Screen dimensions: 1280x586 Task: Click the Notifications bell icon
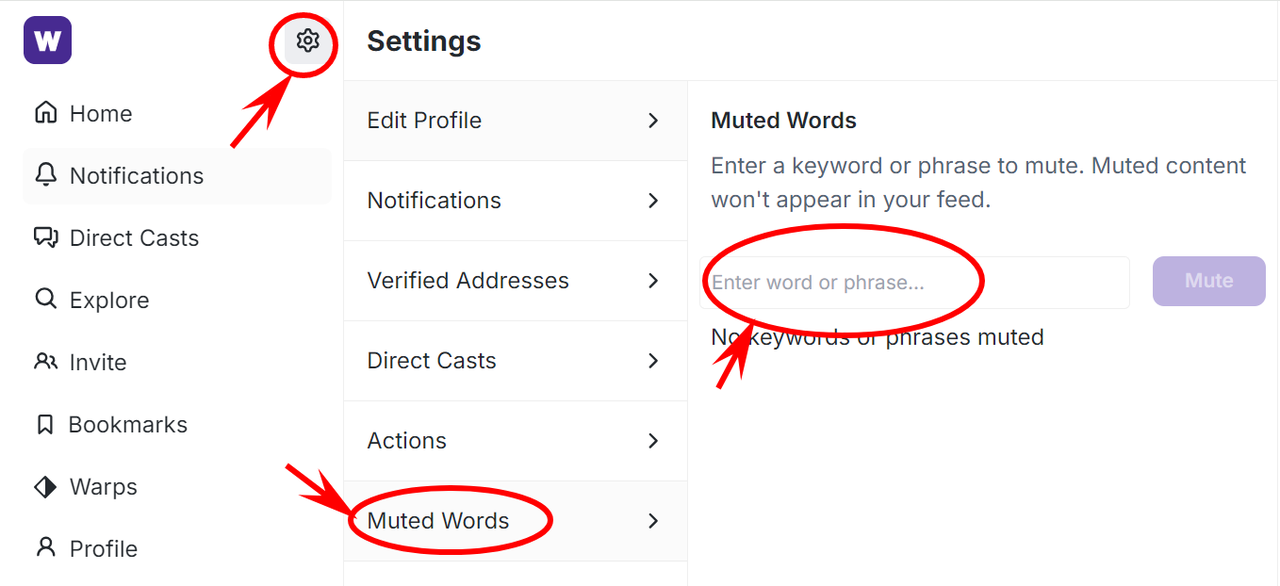pyautogui.click(x=45, y=175)
